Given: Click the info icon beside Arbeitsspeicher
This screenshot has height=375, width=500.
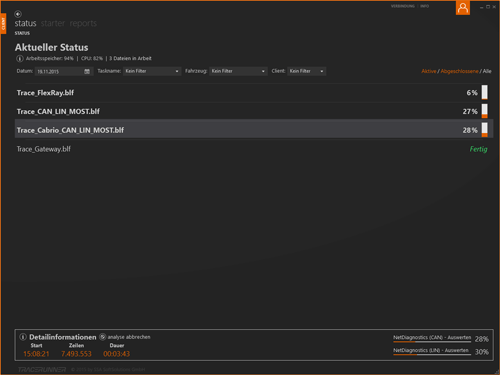Looking at the screenshot, I should coord(20,59).
